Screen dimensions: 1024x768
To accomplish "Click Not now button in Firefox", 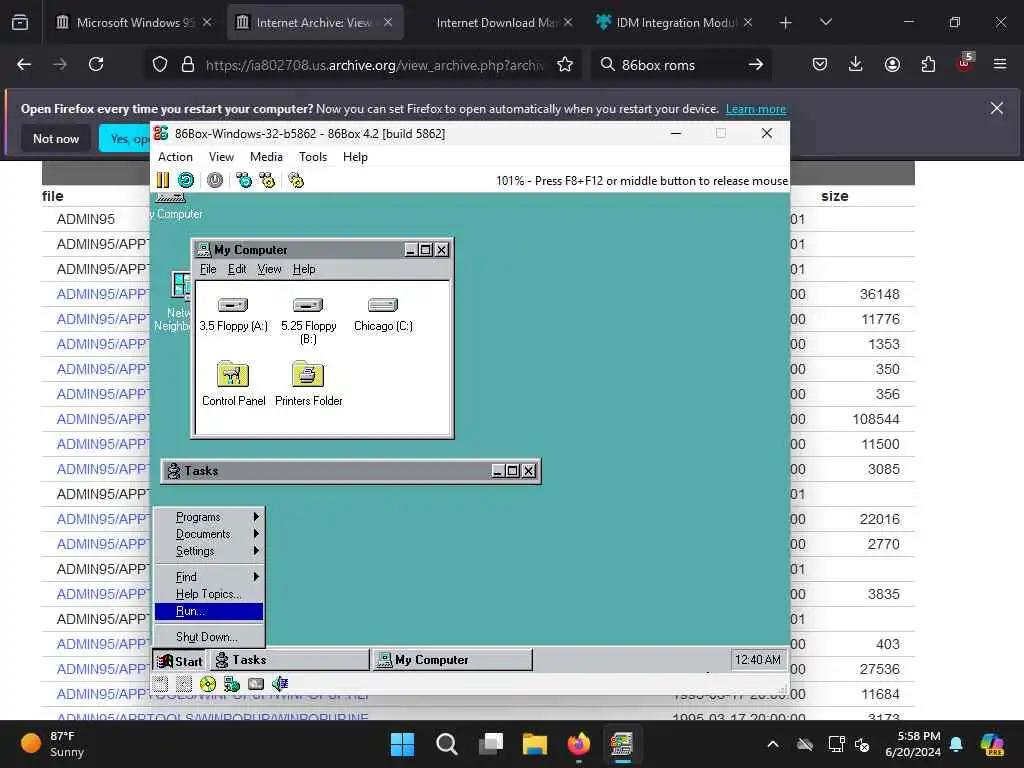I will click(x=56, y=138).
